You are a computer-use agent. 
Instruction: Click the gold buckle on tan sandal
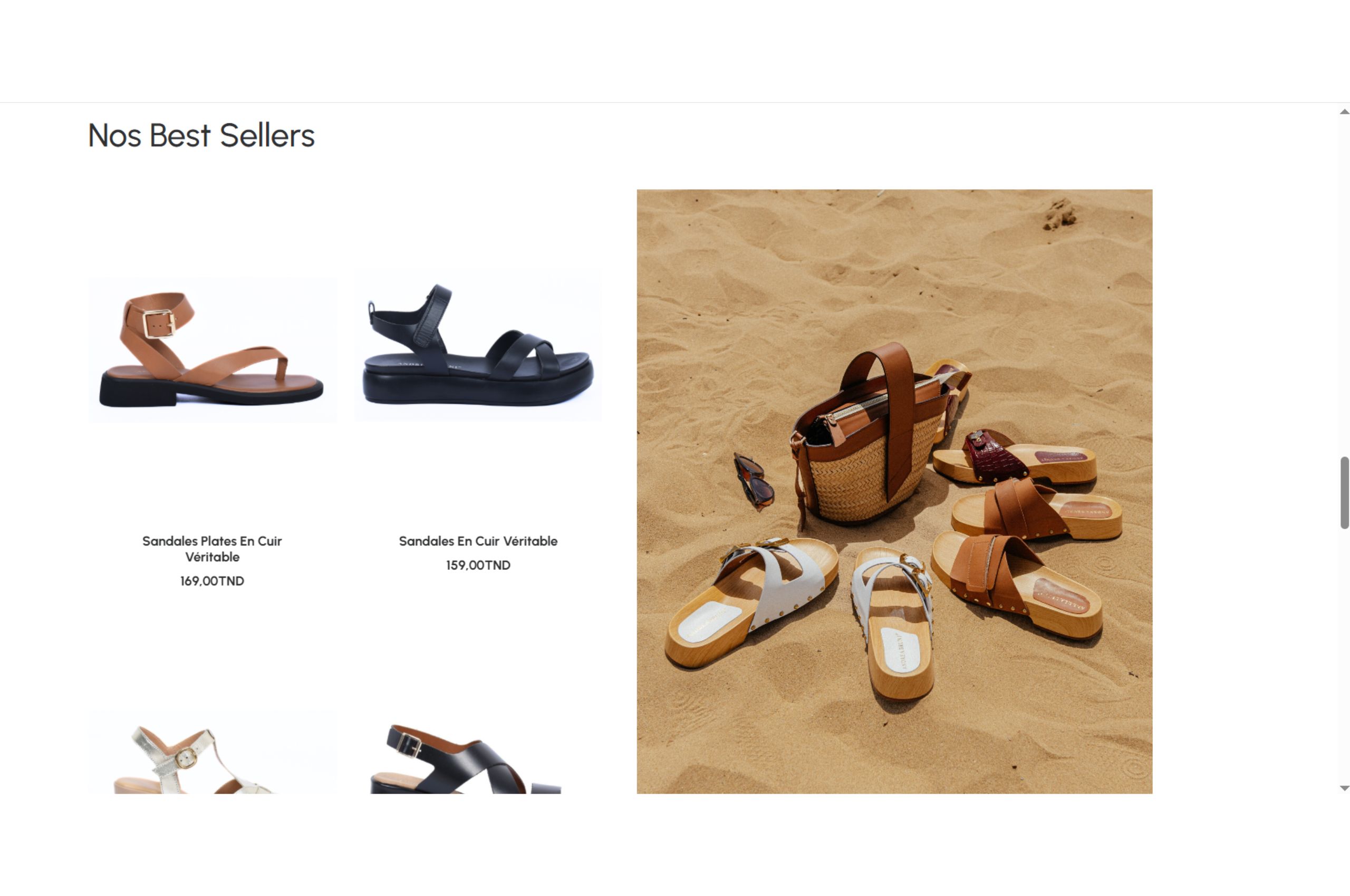click(x=160, y=324)
